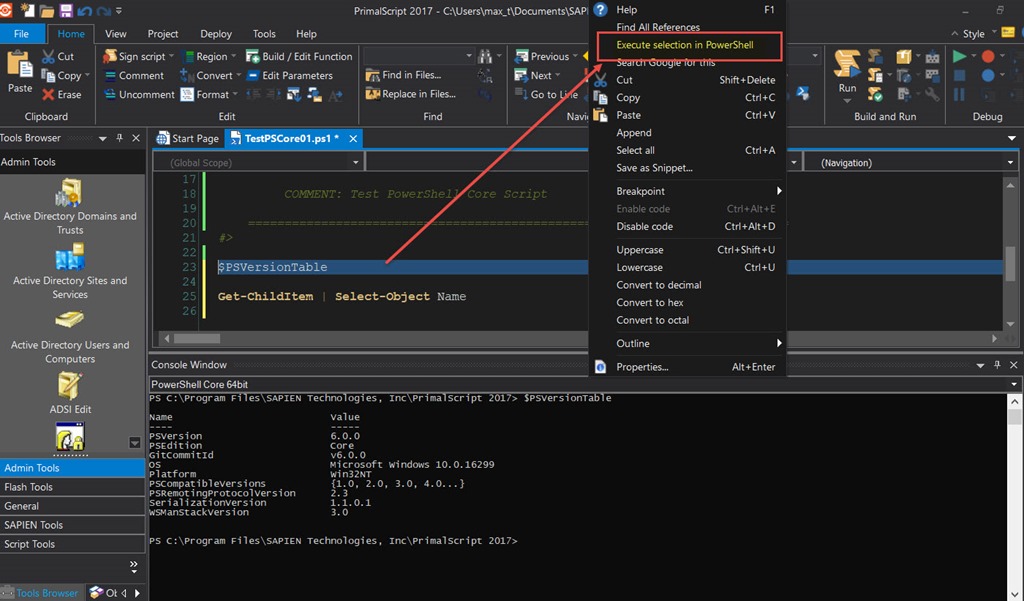This screenshot has height=601, width=1024.
Task: Click the Build / Edit Function icon
Action: point(252,57)
